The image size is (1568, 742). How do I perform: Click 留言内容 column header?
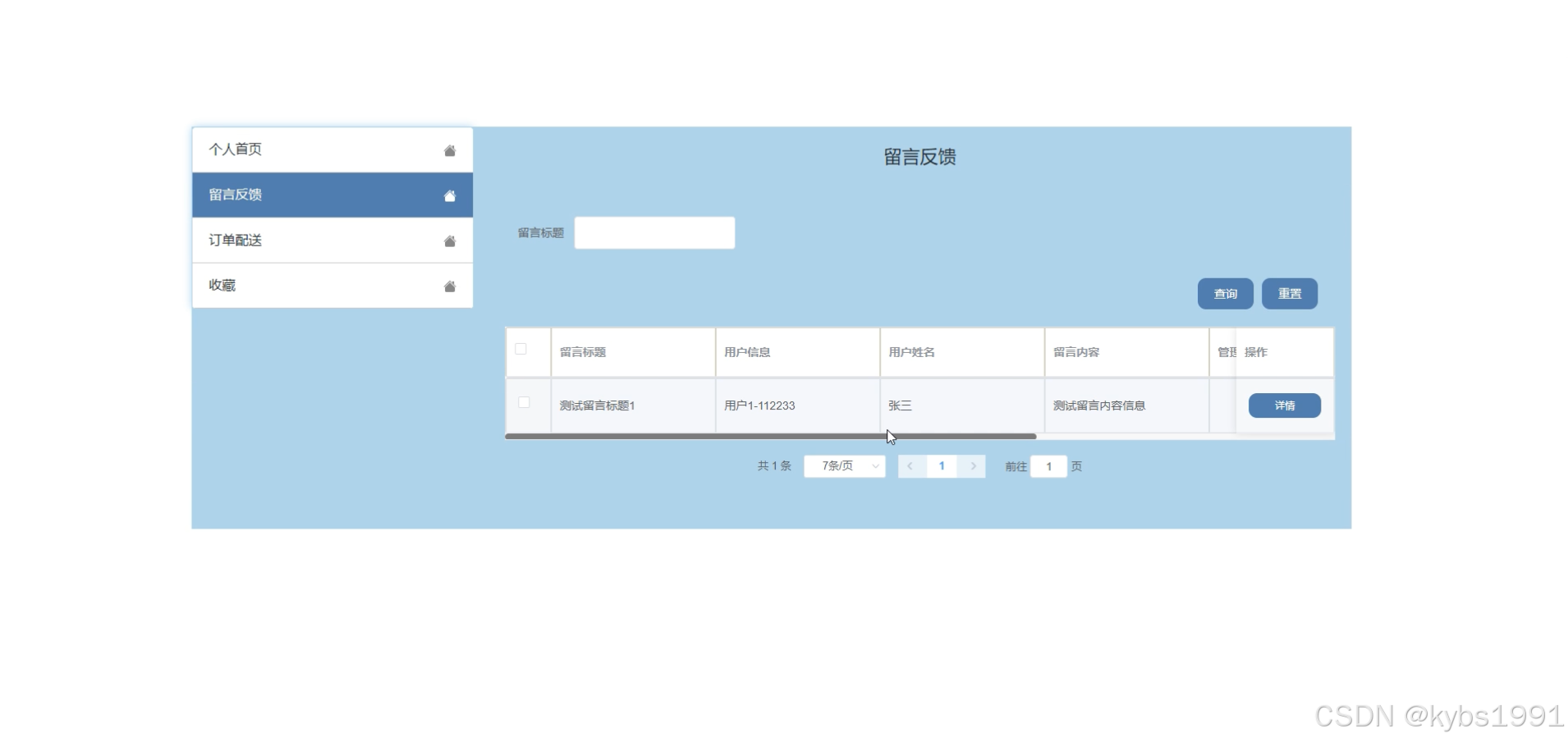click(1126, 352)
